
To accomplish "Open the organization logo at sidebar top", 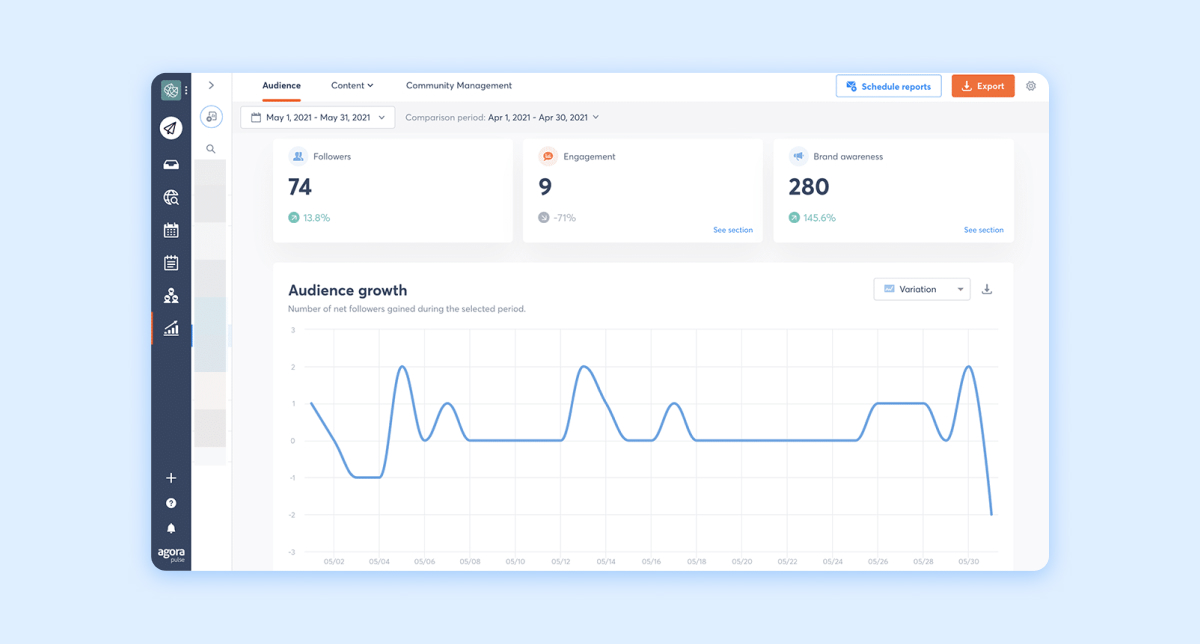I will pos(170,90).
